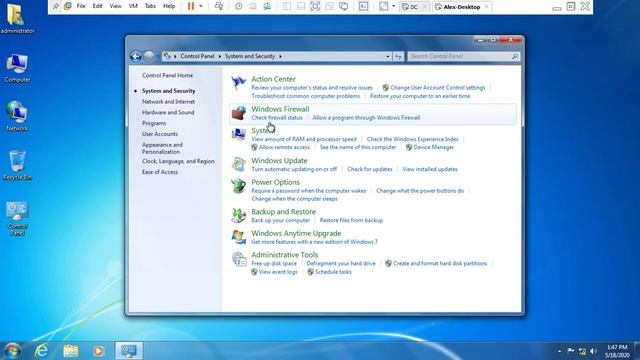Click the forward navigation button
The width and height of the screenshot is (640, 360).
(149, 56)
